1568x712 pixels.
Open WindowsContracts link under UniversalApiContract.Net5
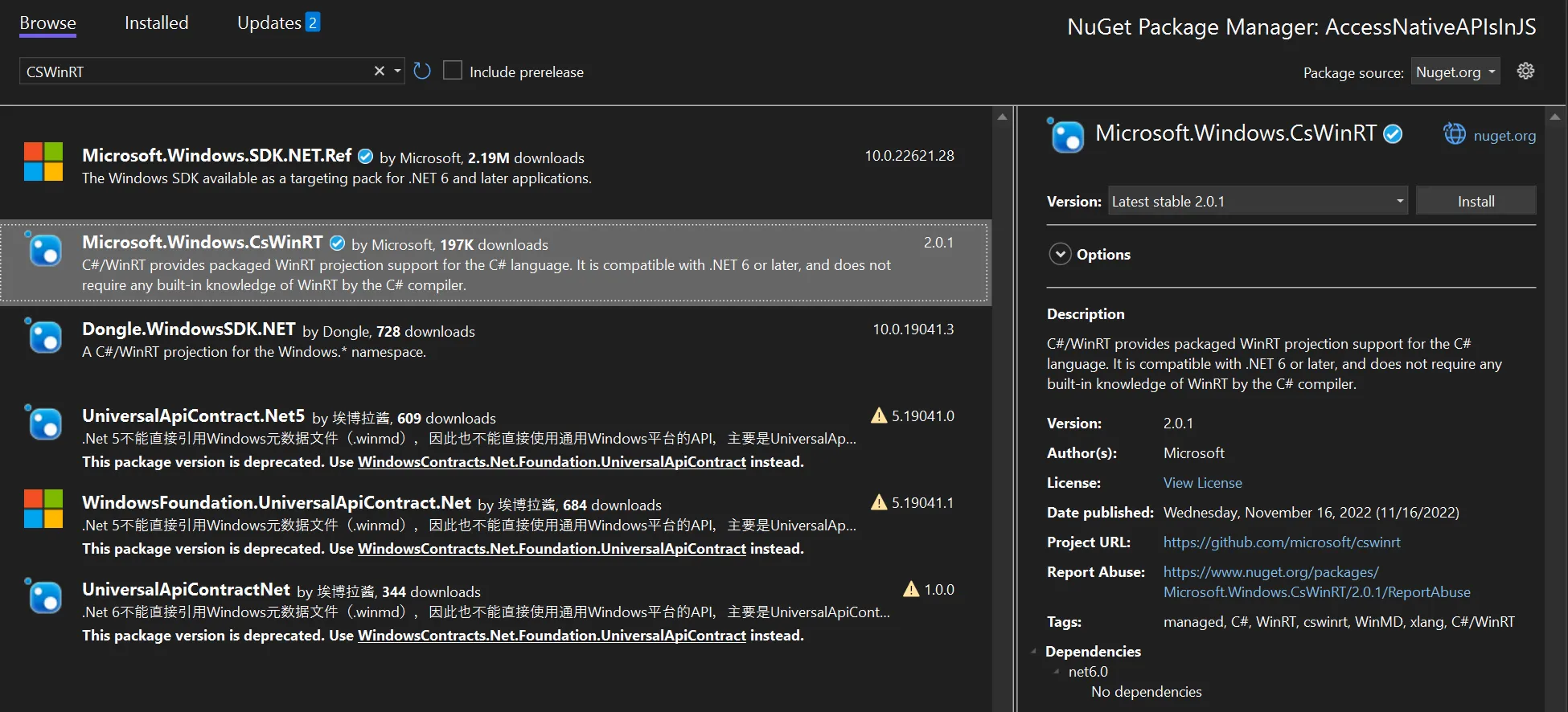552,461
